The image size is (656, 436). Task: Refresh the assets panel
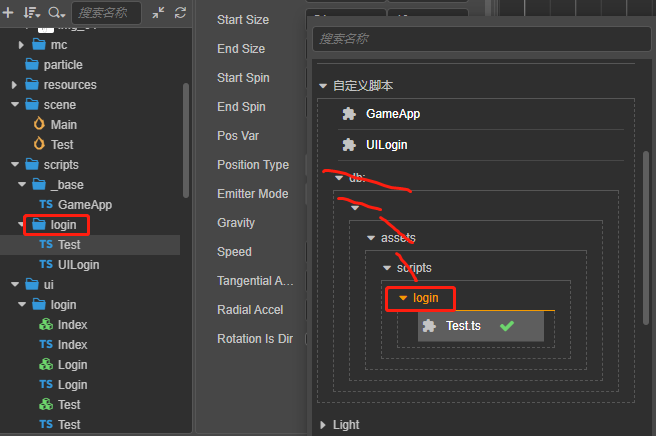click(180, 13)
